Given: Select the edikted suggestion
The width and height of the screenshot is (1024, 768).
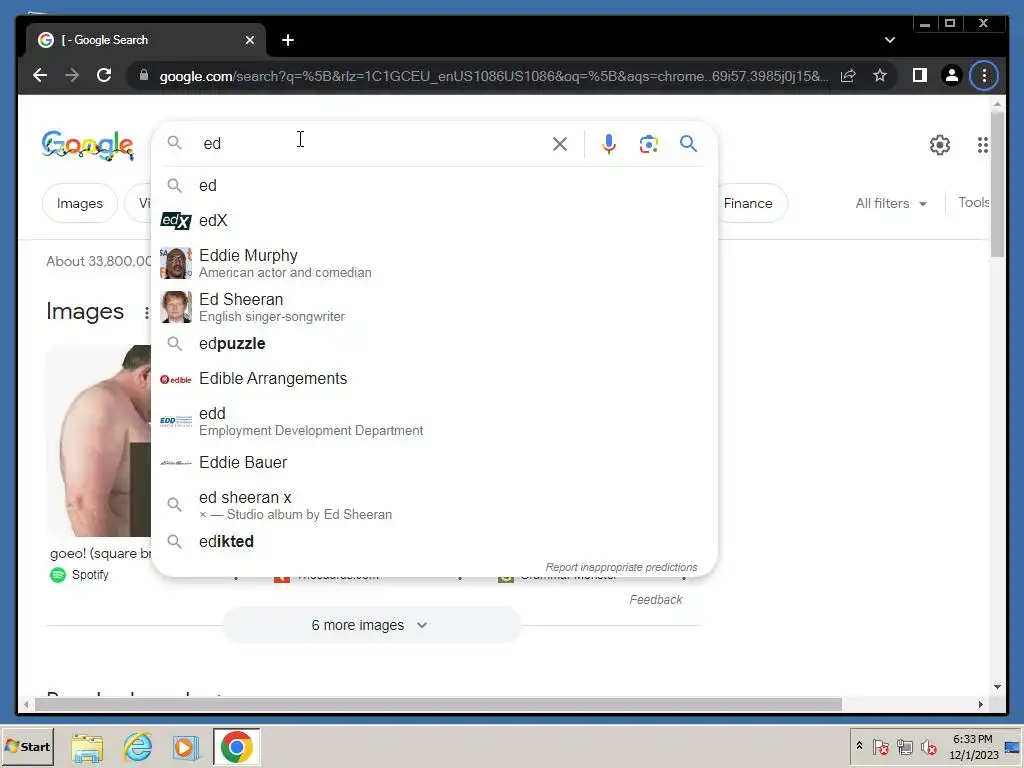Looking at the screenshot, I should (x=434, y=541).
